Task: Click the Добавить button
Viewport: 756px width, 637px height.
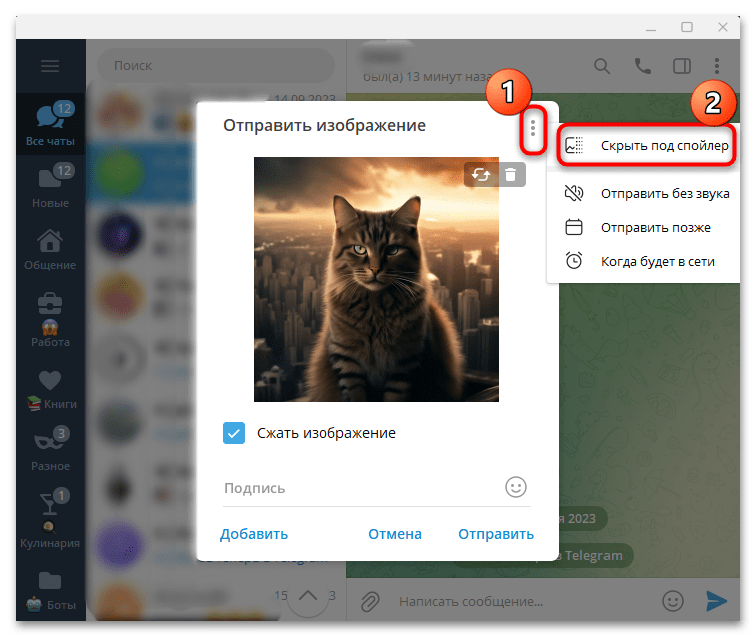Action: pyautogui.click(x=254, y=534)
